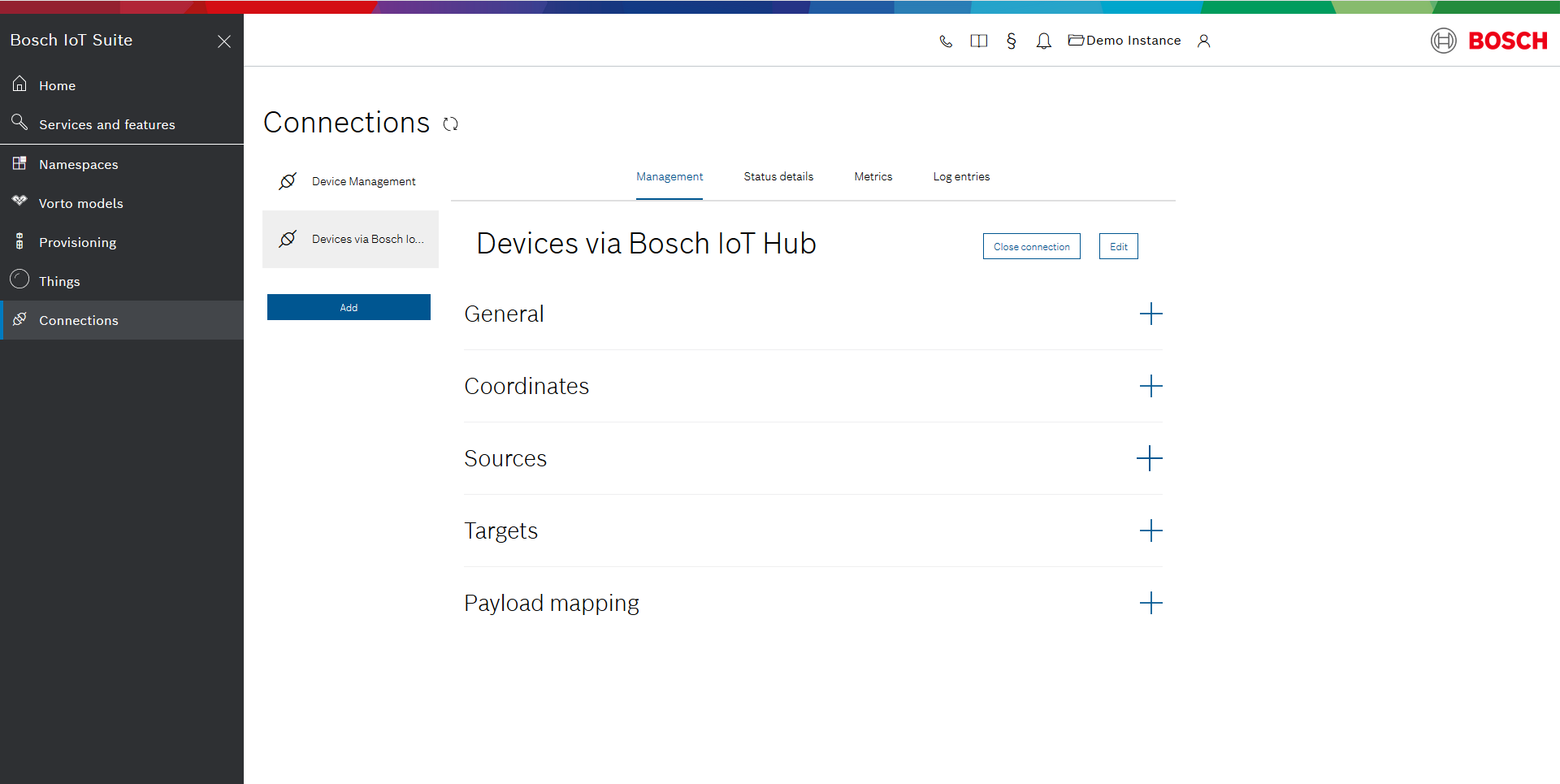The width and height of the screenshot is (1560, 784).
Task: Open the Metrics tab
Action: [873, 176]
